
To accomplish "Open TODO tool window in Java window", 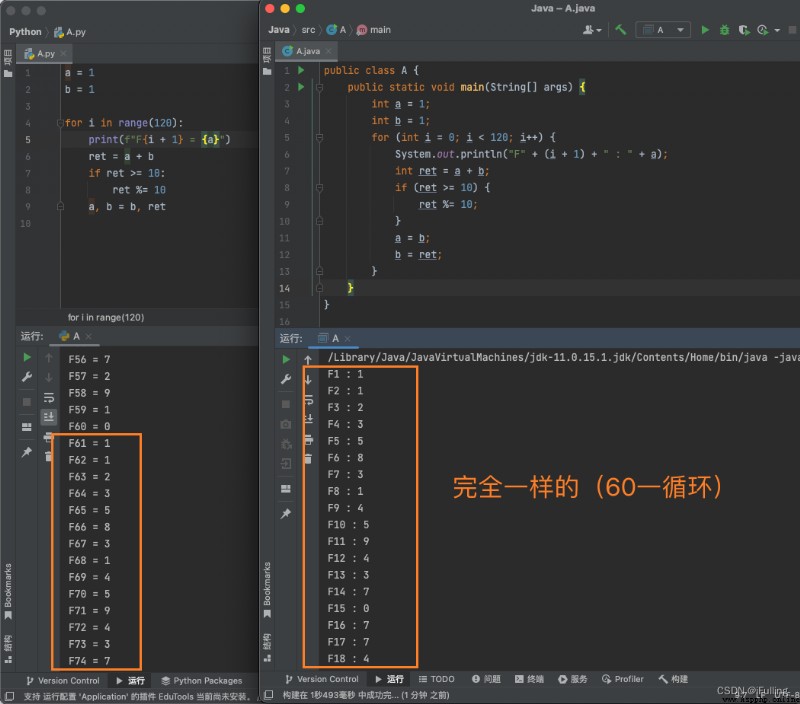I will (437, 679).
